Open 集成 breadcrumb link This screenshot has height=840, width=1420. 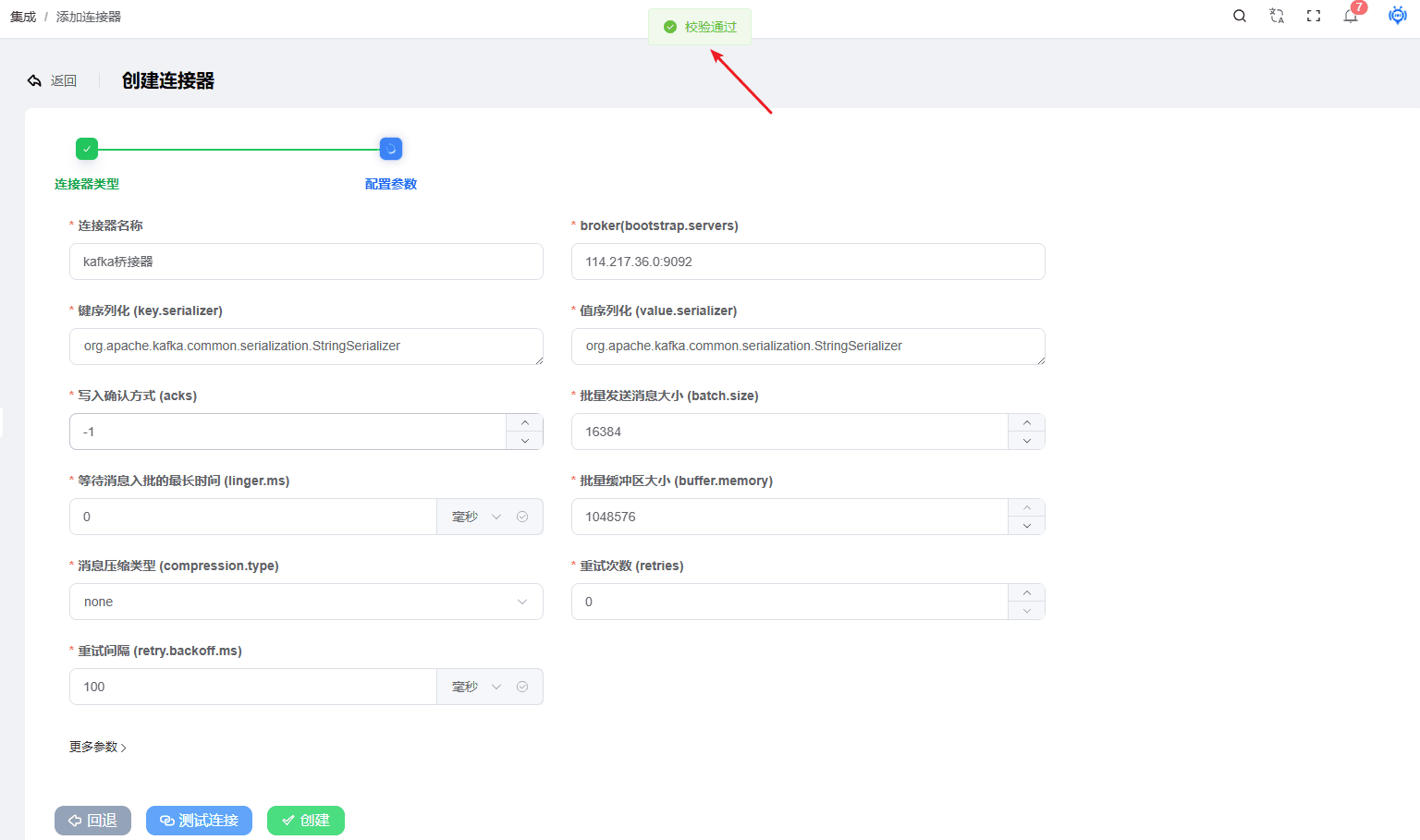tap(23, 17)
